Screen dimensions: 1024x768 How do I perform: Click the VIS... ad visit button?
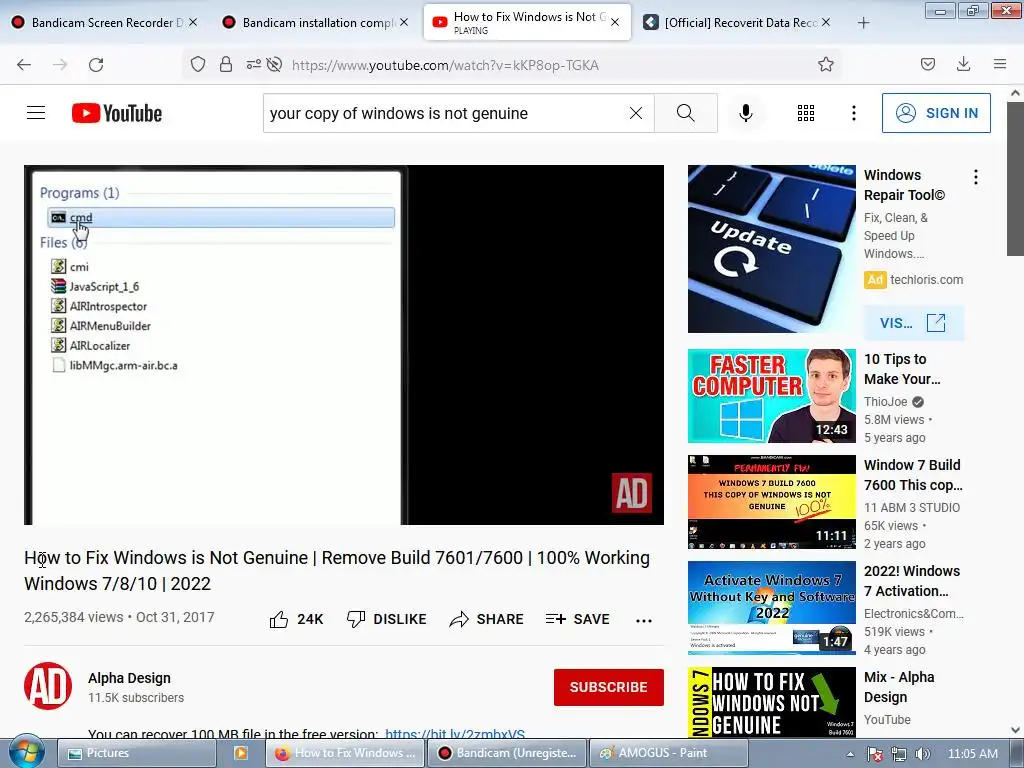click(x=913, y=323)
